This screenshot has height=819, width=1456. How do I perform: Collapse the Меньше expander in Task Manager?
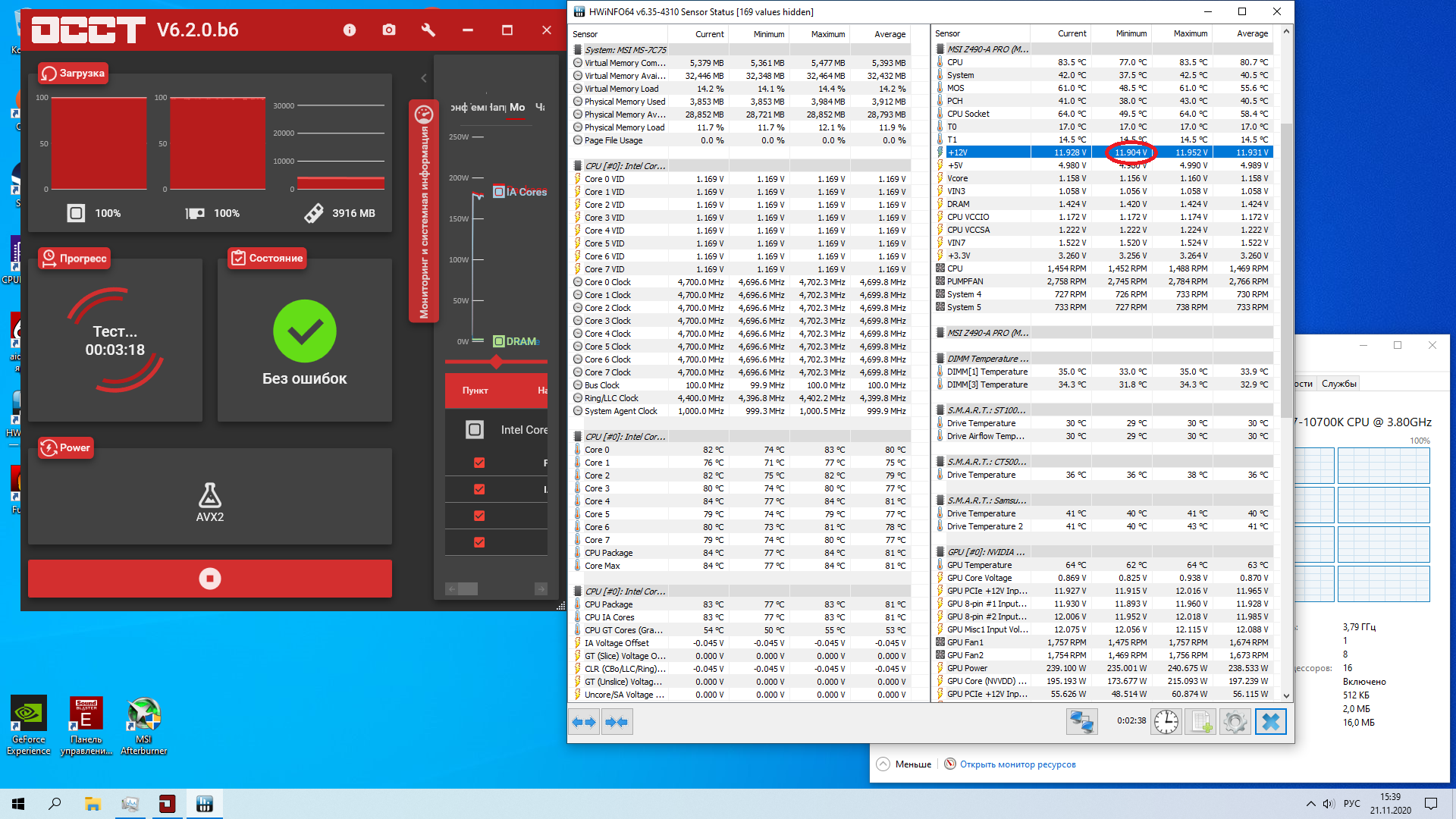click(x=884, y=764)
